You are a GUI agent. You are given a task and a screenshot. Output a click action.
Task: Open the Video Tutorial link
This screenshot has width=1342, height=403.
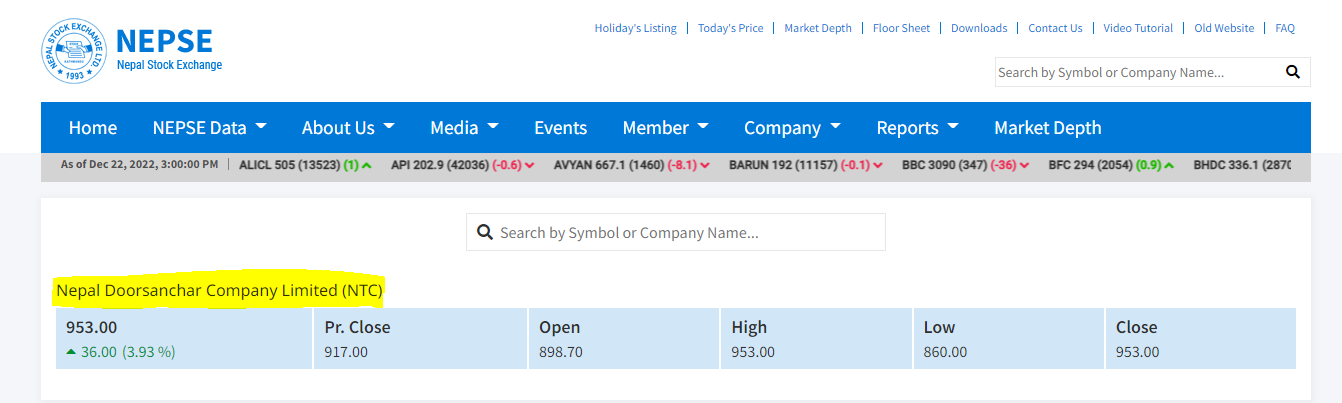pos(1138,28)
